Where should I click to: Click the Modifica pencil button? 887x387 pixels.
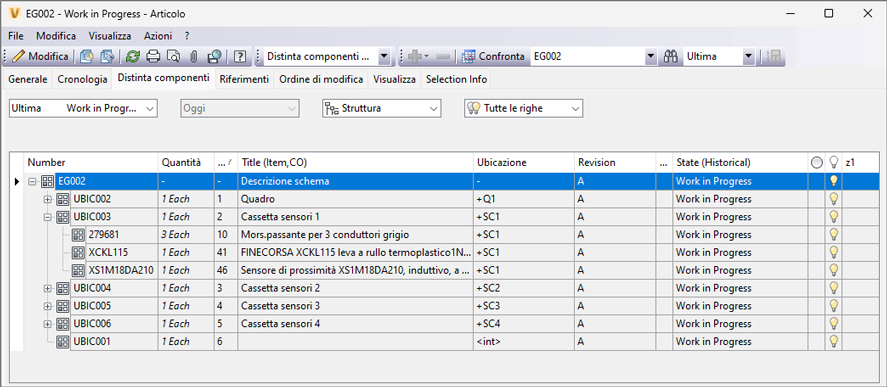click(40, 57)
